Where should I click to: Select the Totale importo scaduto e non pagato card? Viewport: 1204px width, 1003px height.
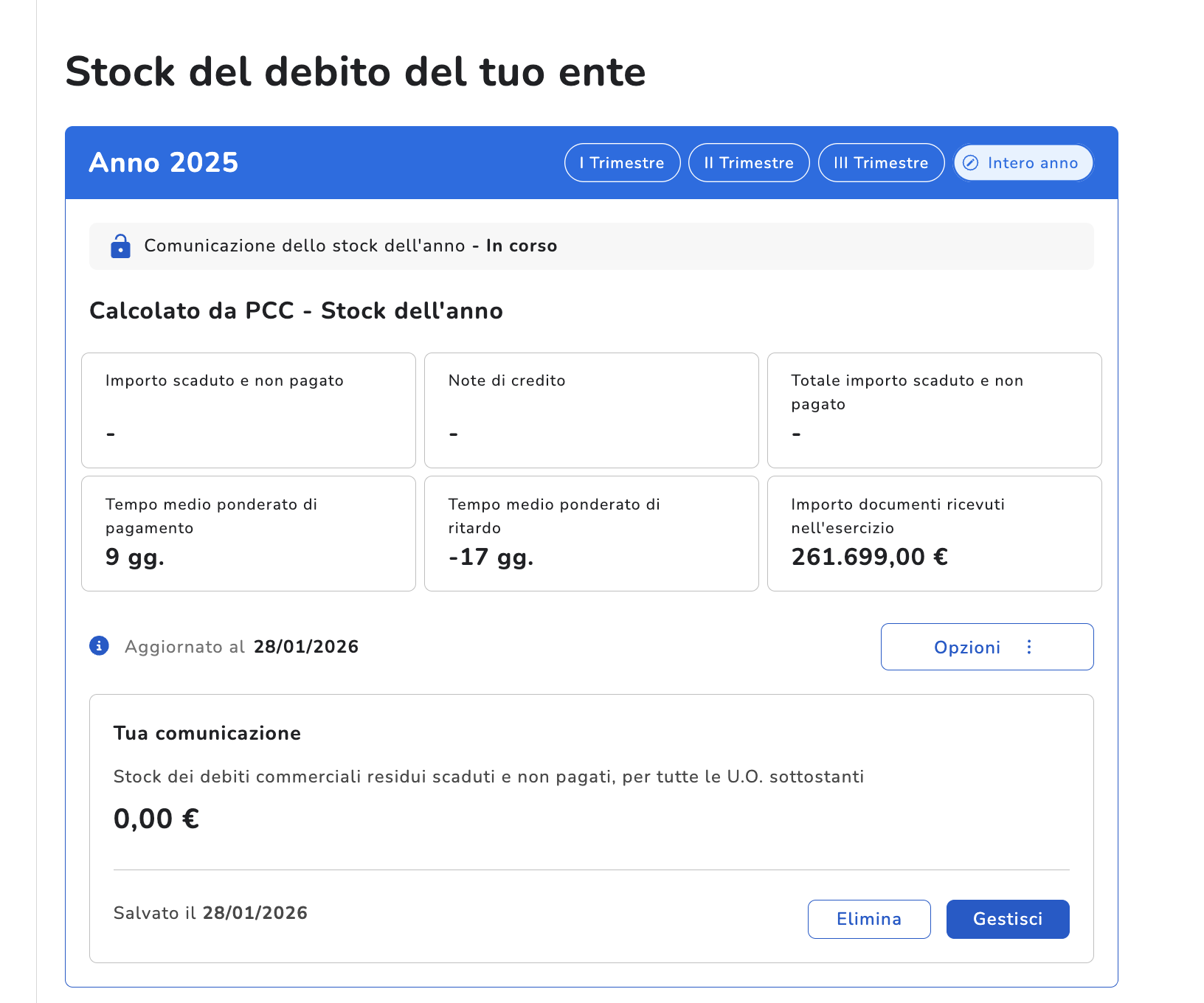tap(934, 410)
